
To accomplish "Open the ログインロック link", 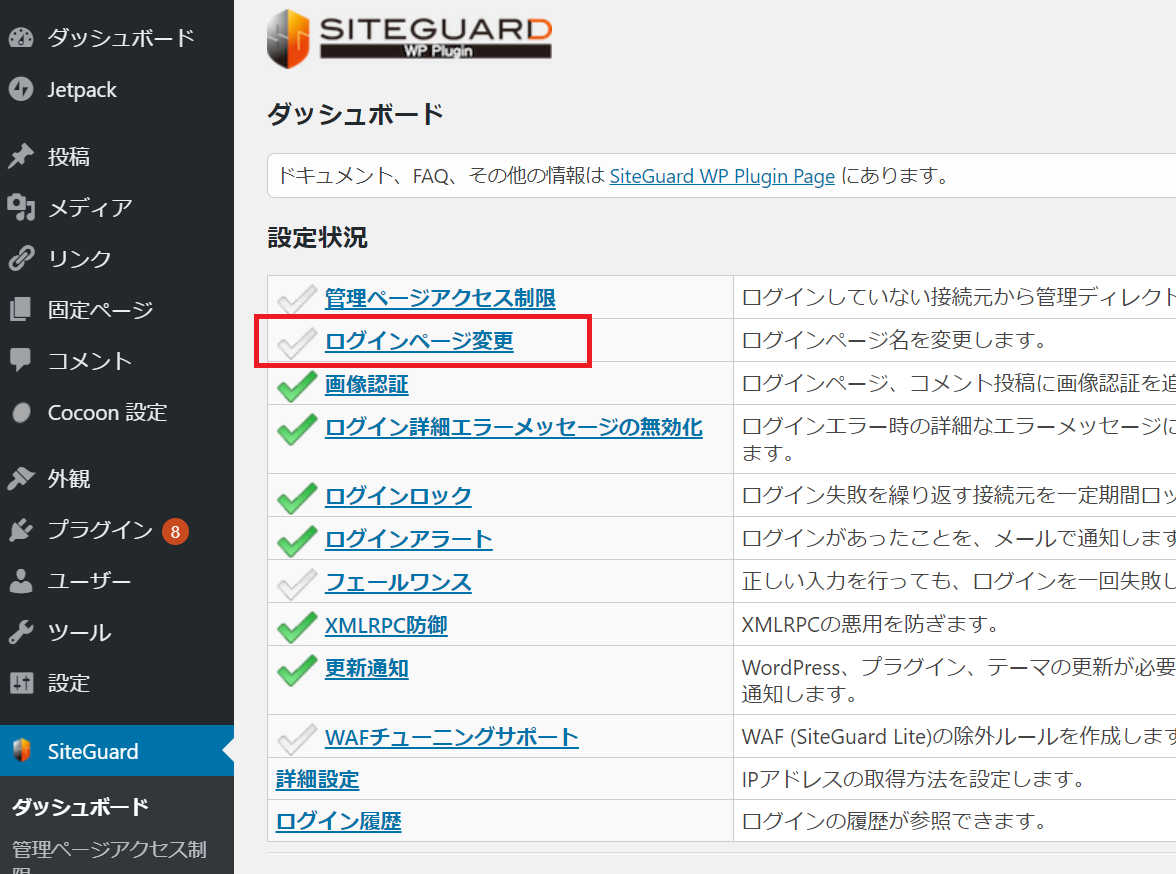I will 398,496.
